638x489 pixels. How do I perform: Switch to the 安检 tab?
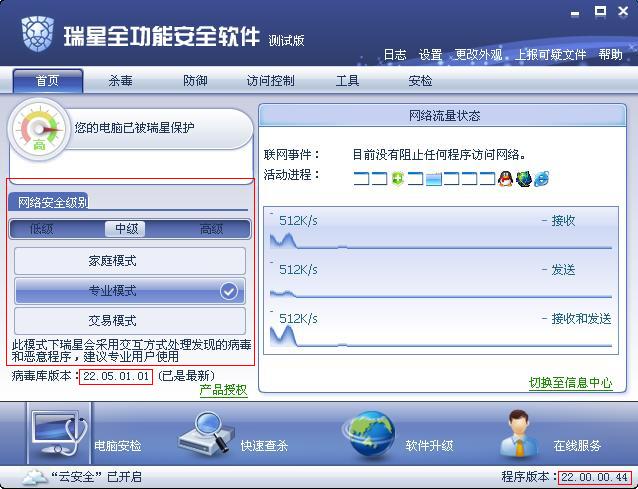(420, 81)
